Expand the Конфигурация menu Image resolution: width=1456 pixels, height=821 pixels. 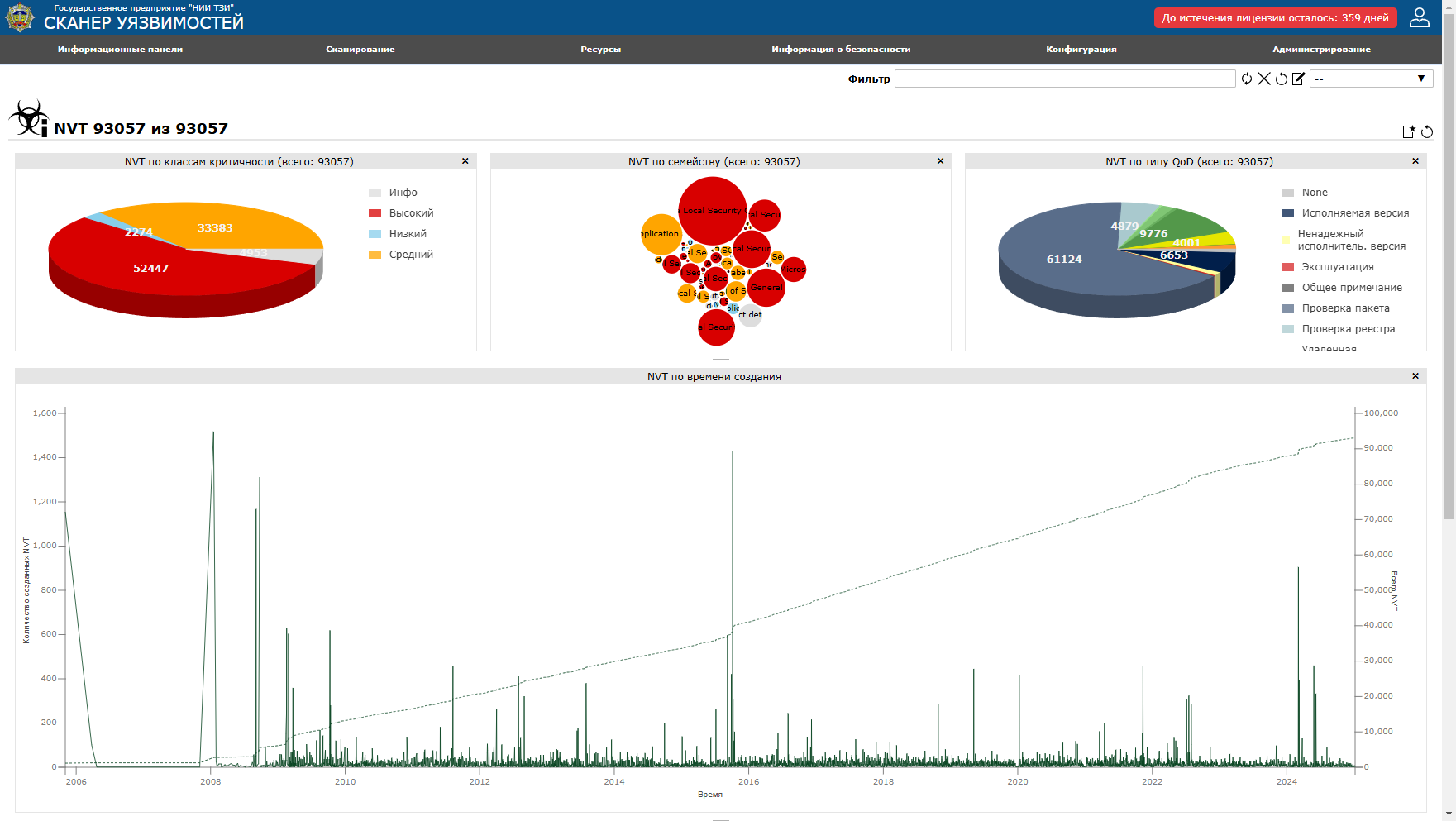tap(1081, 50)
